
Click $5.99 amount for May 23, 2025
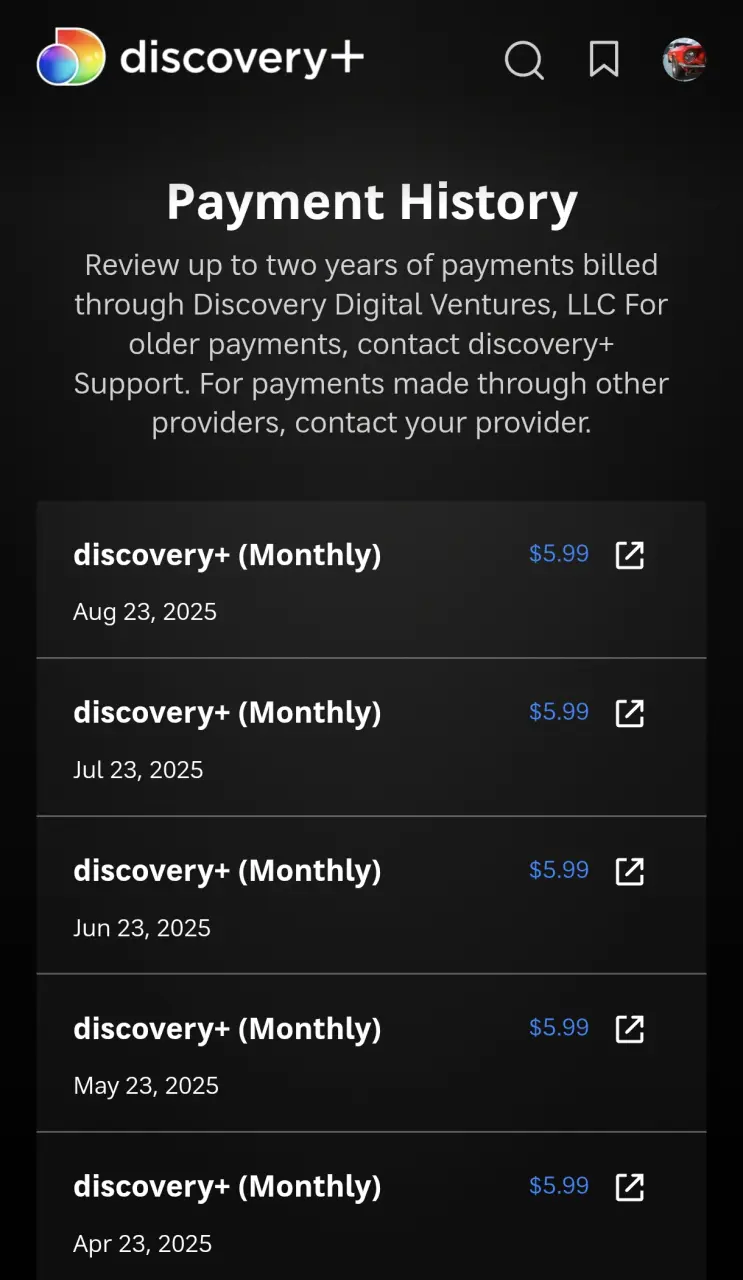click(559, 1028)
